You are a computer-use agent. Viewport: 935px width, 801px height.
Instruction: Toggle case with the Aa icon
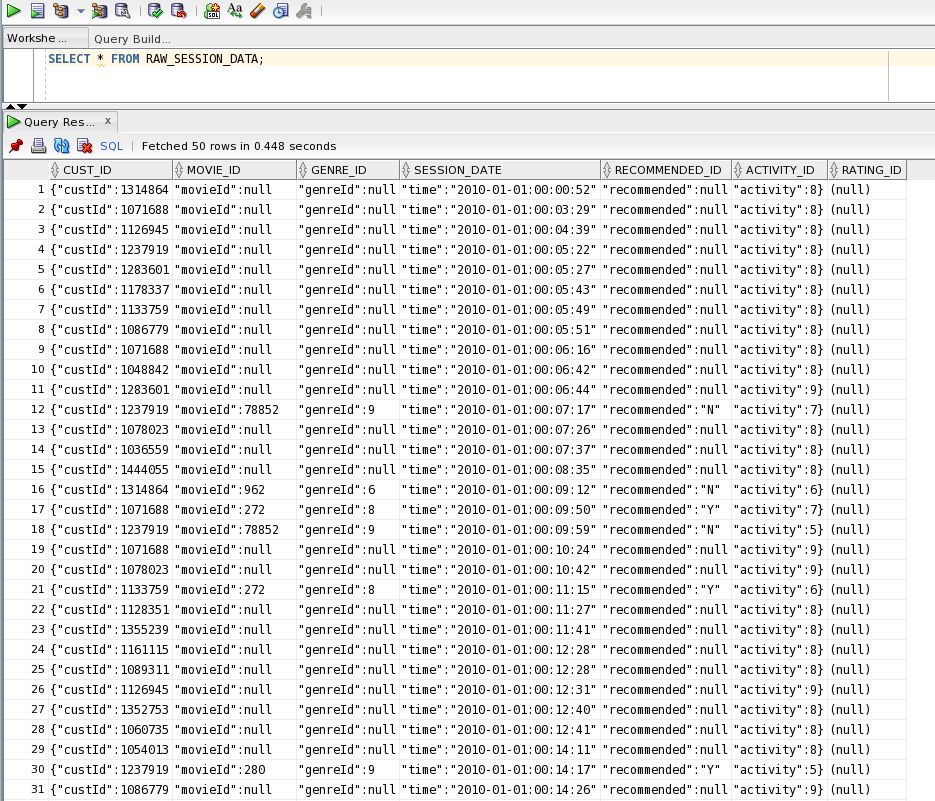[236, 11]
